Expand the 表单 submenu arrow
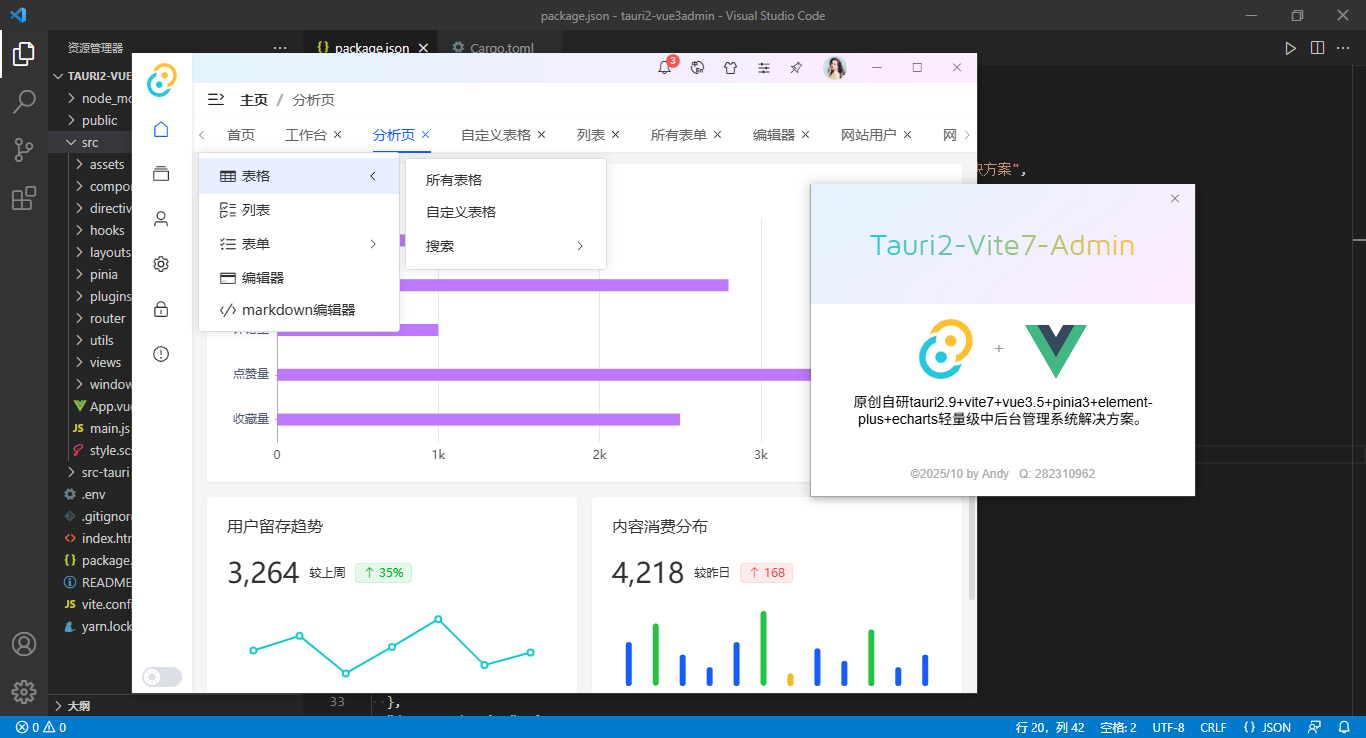1366x738 pixels. (371, 243)
